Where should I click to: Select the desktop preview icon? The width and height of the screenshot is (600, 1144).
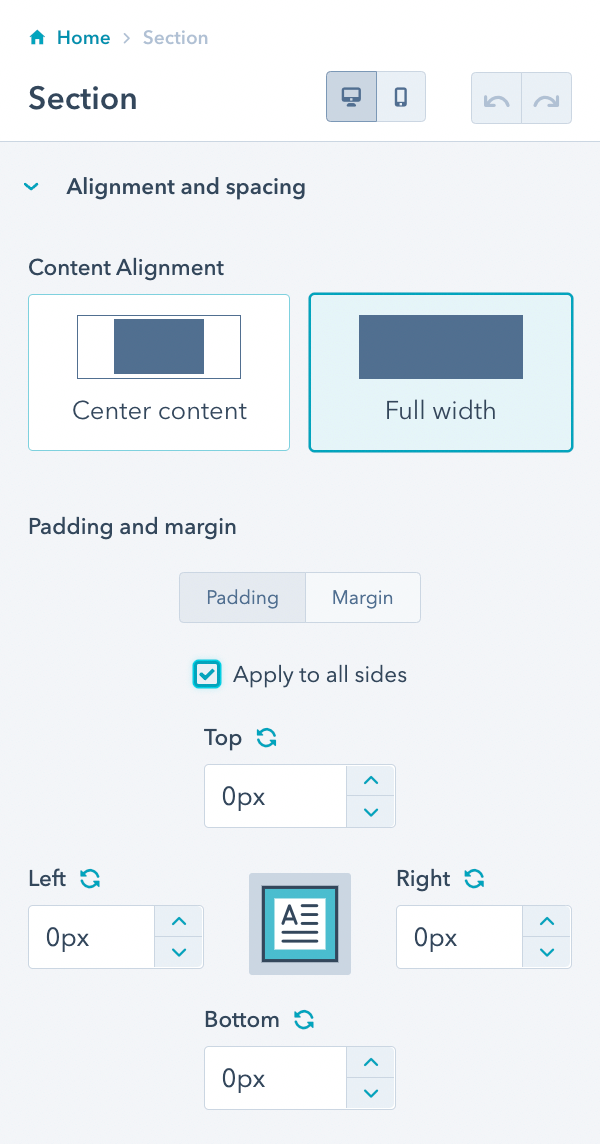[x=351, y=97]
